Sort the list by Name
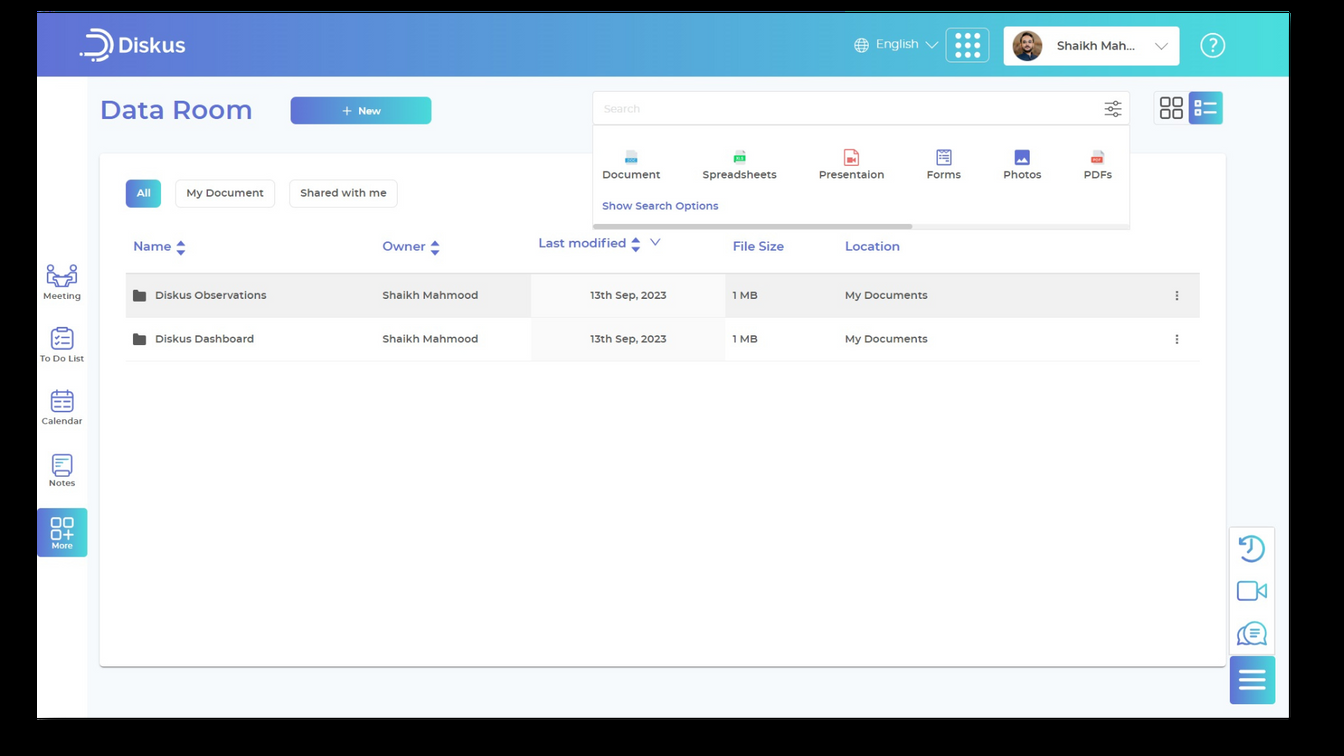This screenshot has height=756, width=1344. tap(181, 247)
